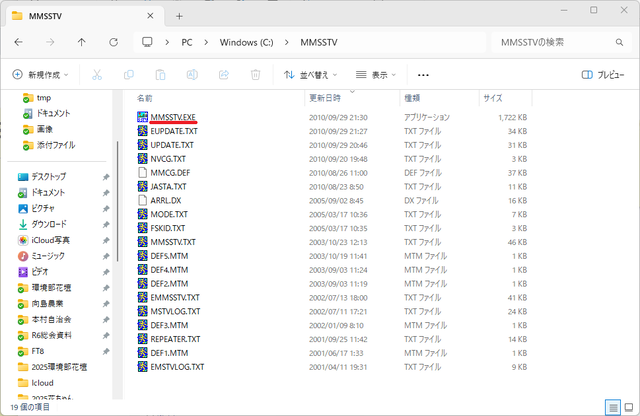Screen dimensions: 640x416
Task: Open Desktop (デスクトップ) in sidebar
Action: tap(49, 177)
